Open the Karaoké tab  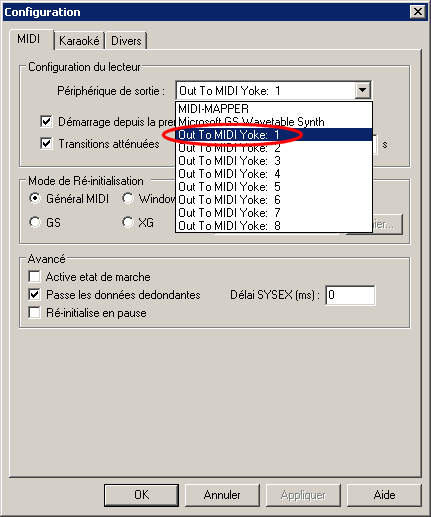tap(79, 41)
